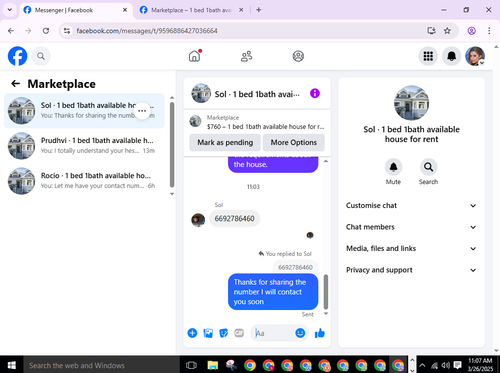
Task: Open the tab search dropdown arrow
Action: 10,10
